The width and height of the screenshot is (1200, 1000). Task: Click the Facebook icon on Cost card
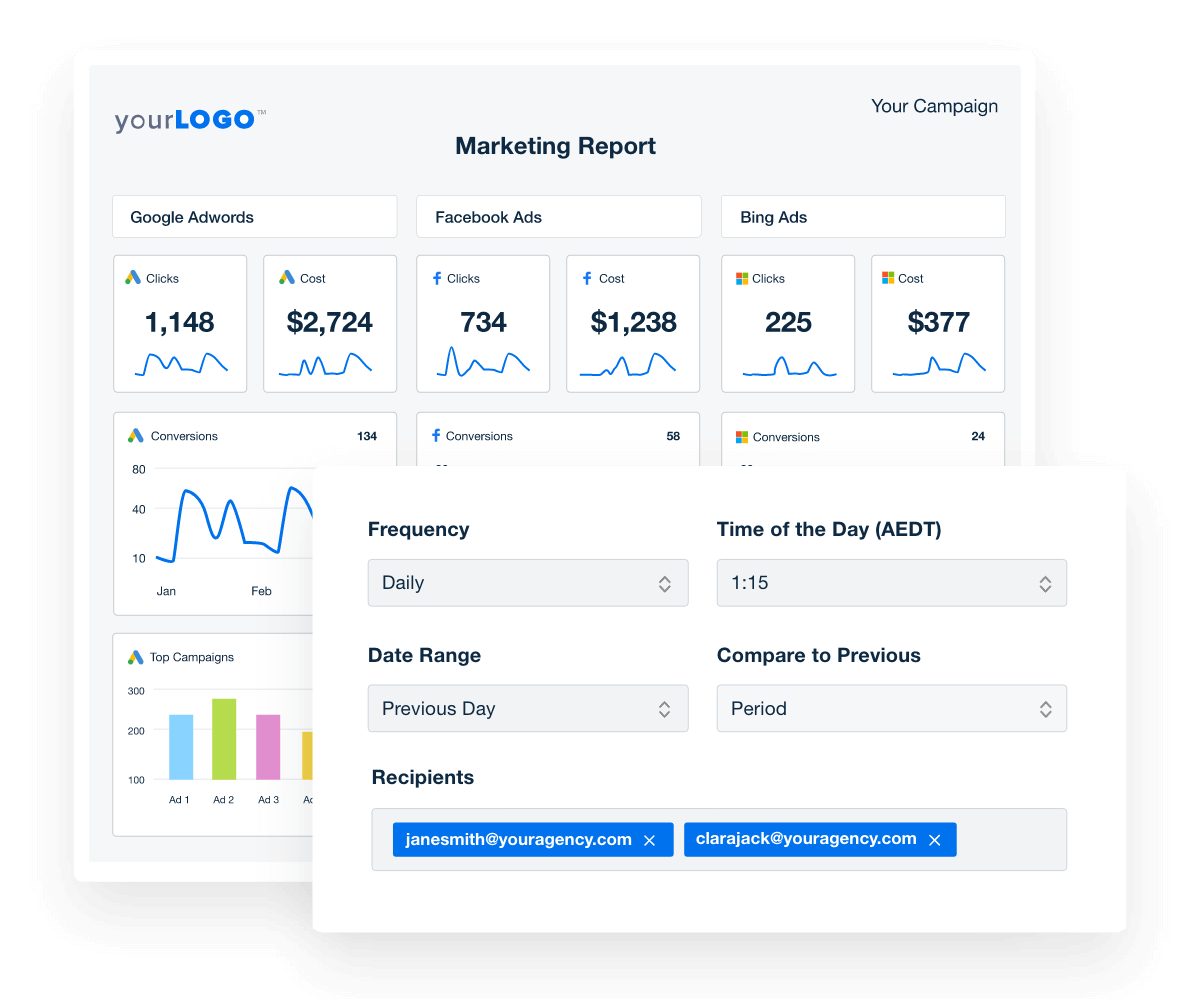(x=588, y=278)
